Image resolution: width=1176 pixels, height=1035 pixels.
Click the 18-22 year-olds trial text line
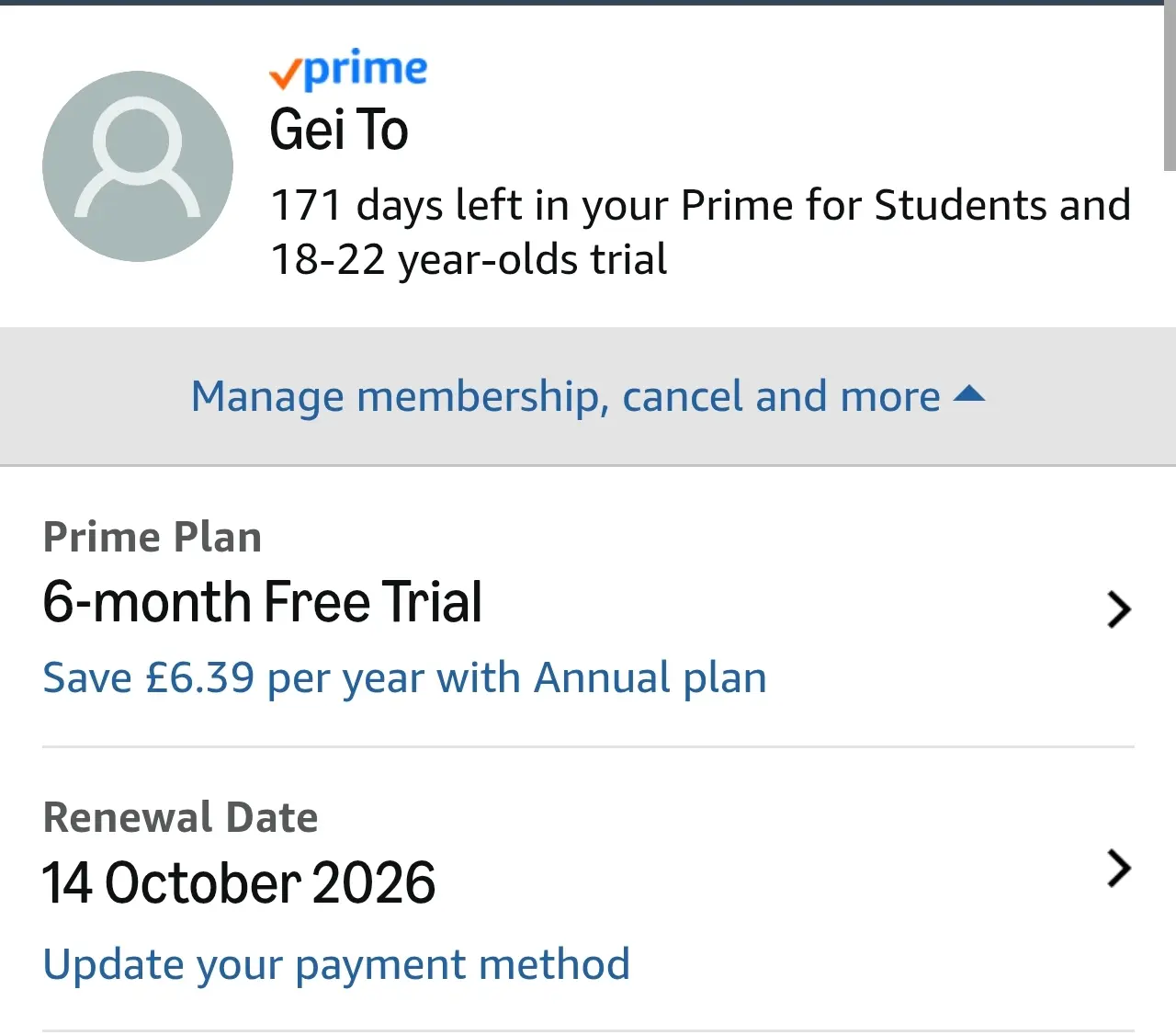(x=469, y=259)
